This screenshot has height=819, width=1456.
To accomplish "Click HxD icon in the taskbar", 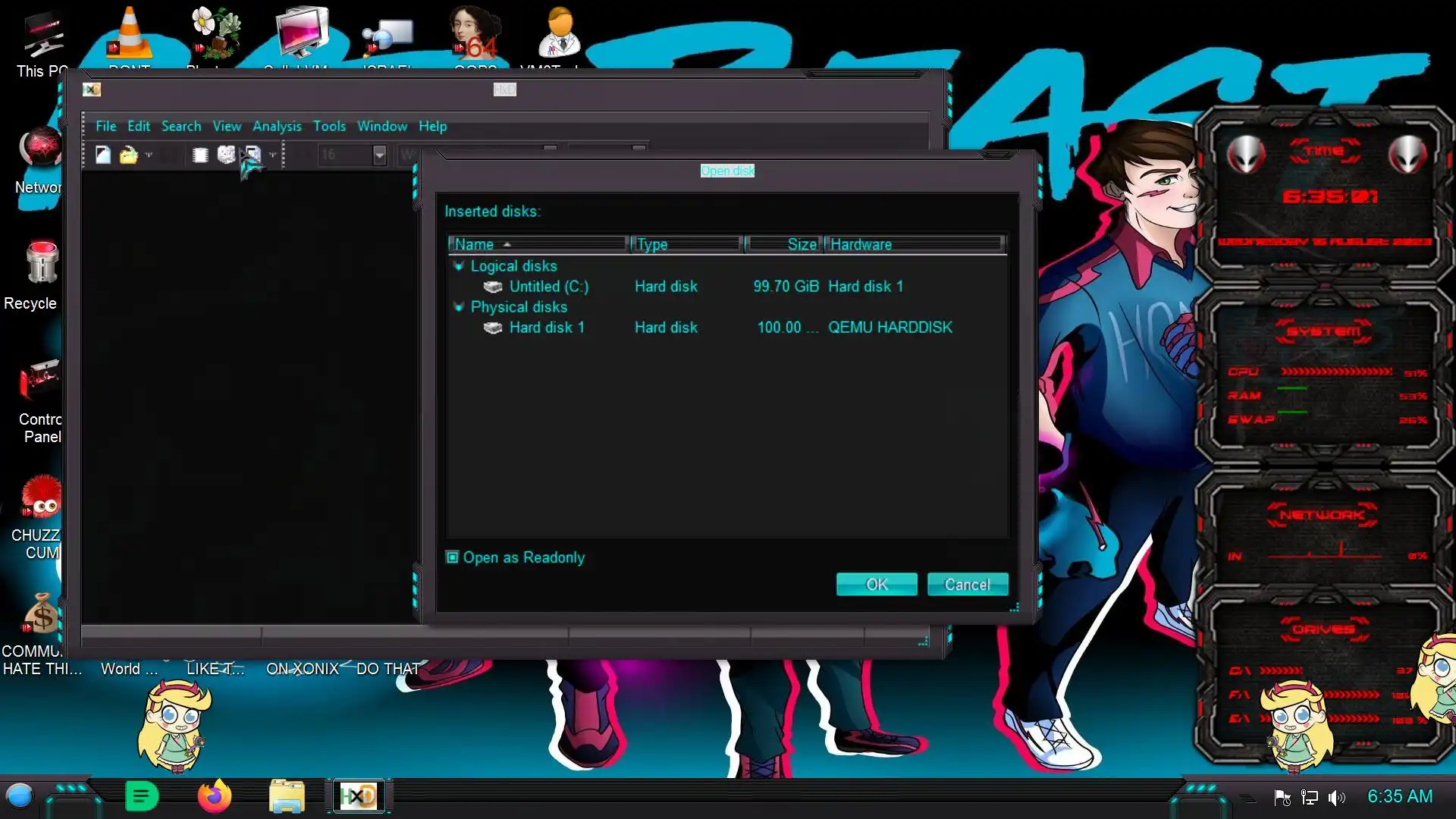I will click(358, 796).
